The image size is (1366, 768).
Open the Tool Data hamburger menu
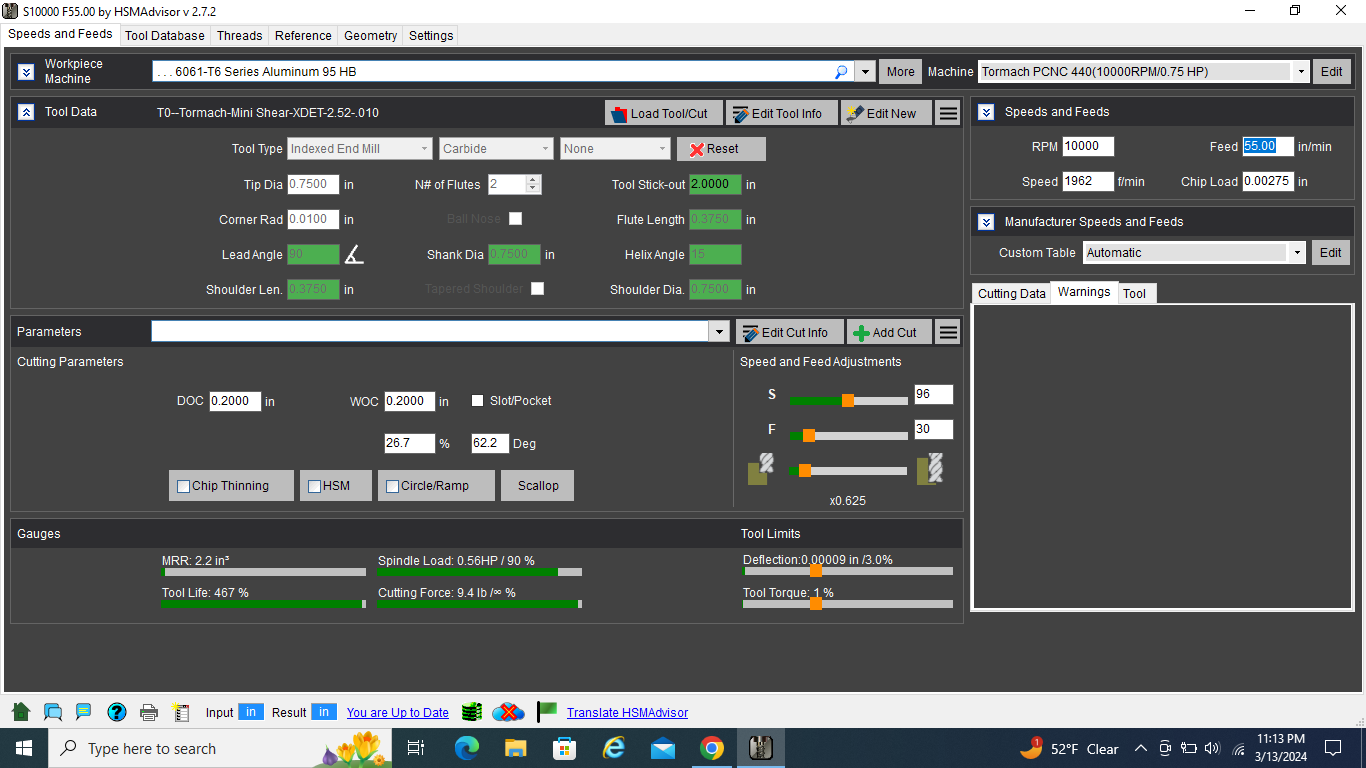pyautogui.click(x=948, y=113)
